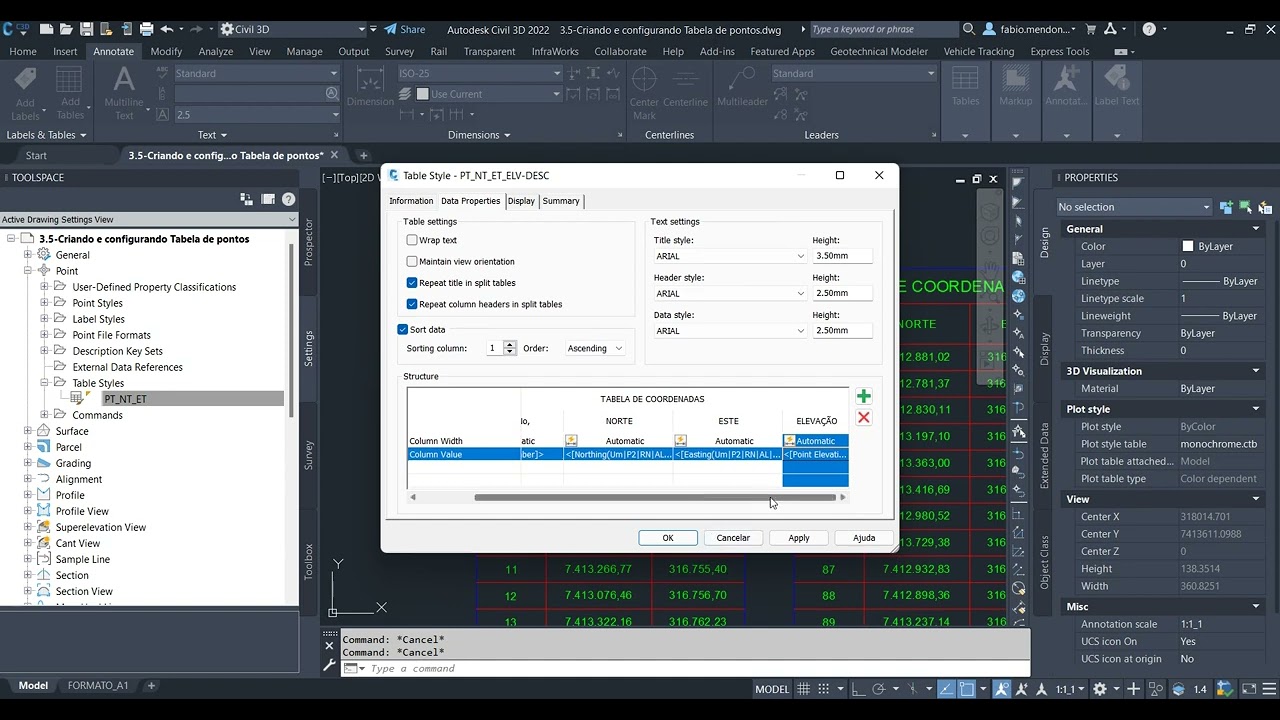Screen dimensions: 1280x720
Task: Toggle ortho mode icon in status bar
Action: 857,689
